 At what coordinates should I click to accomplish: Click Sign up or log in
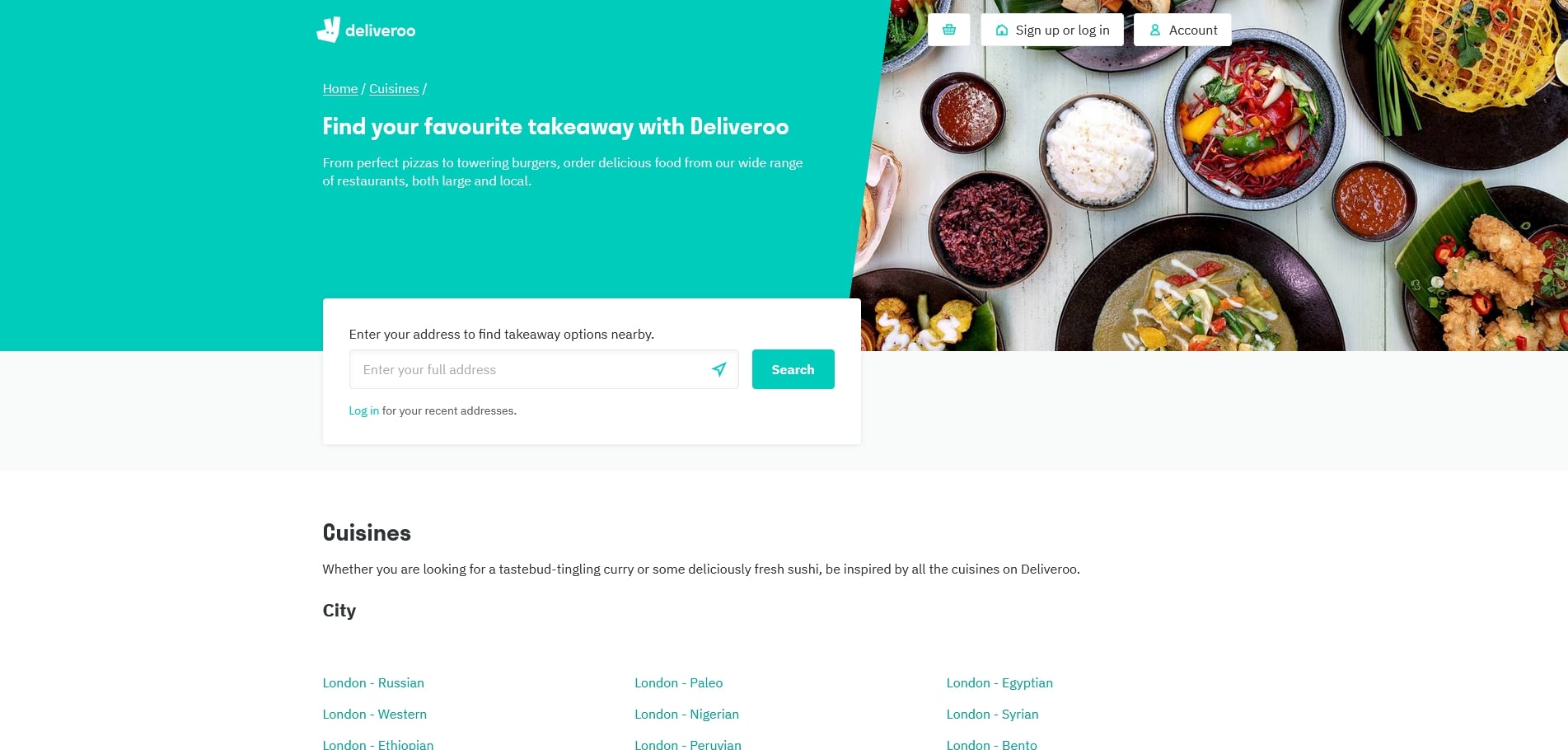point(1062,30)
